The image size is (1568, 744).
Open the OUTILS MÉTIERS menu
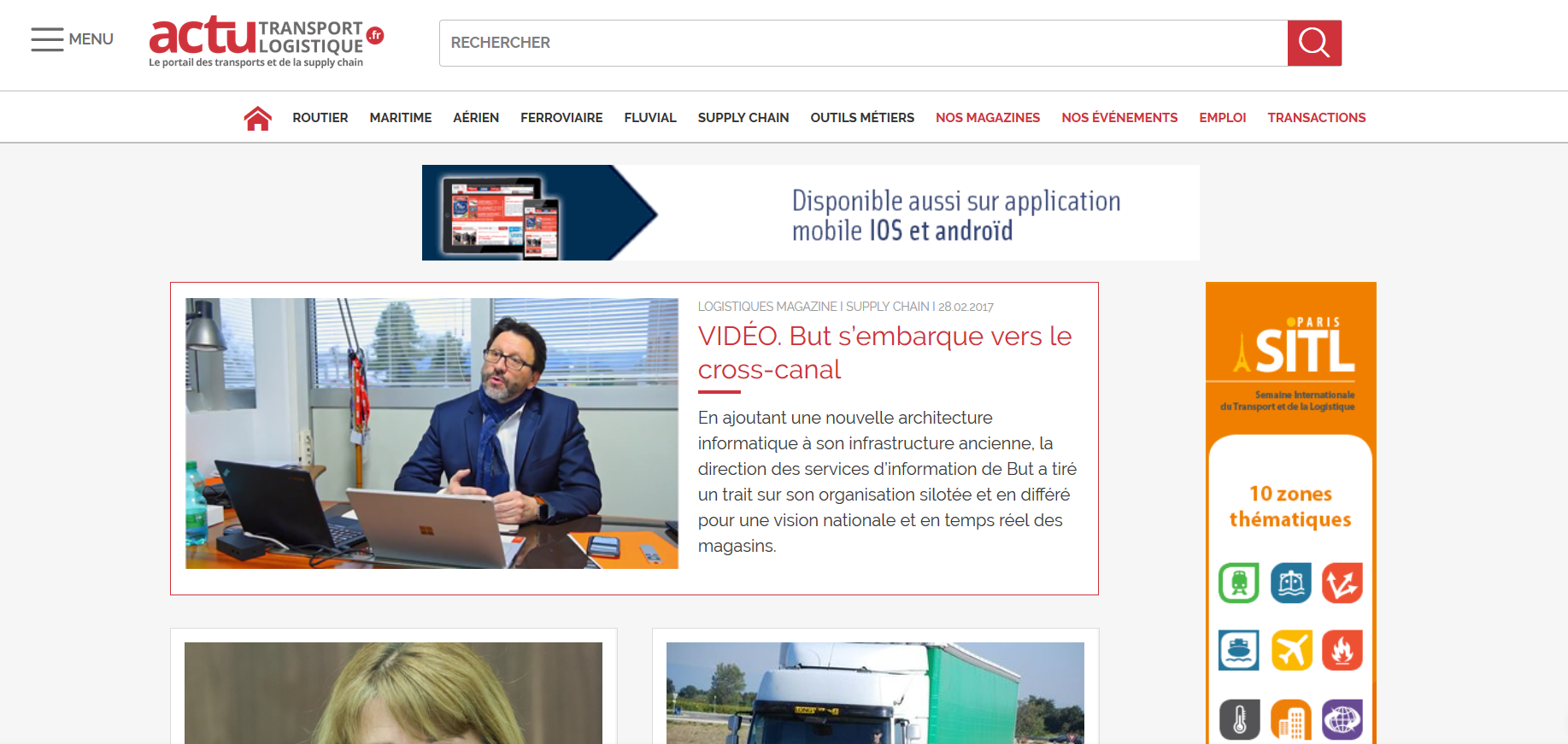862,118
